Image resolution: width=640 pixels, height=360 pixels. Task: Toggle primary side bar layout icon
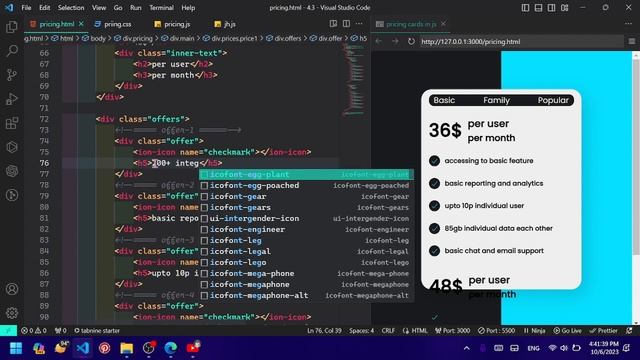click(525, 8)
